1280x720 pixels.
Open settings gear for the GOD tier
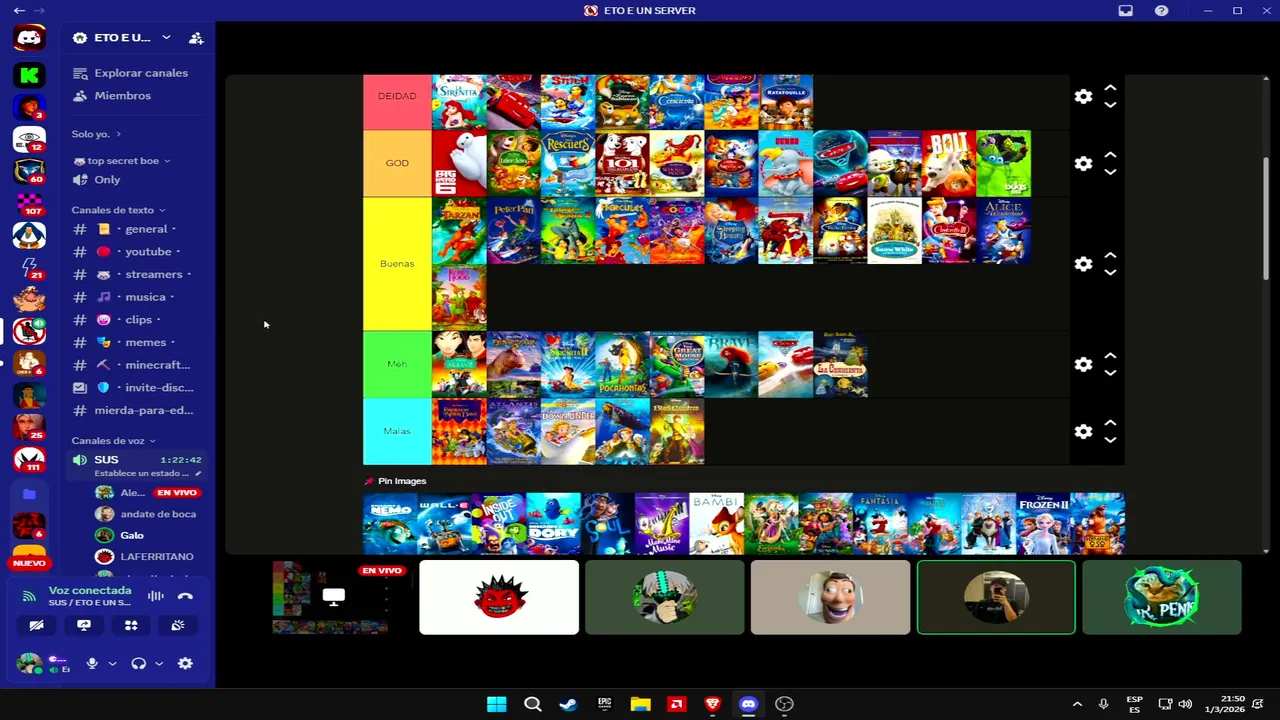click(x=1083, y=163)
